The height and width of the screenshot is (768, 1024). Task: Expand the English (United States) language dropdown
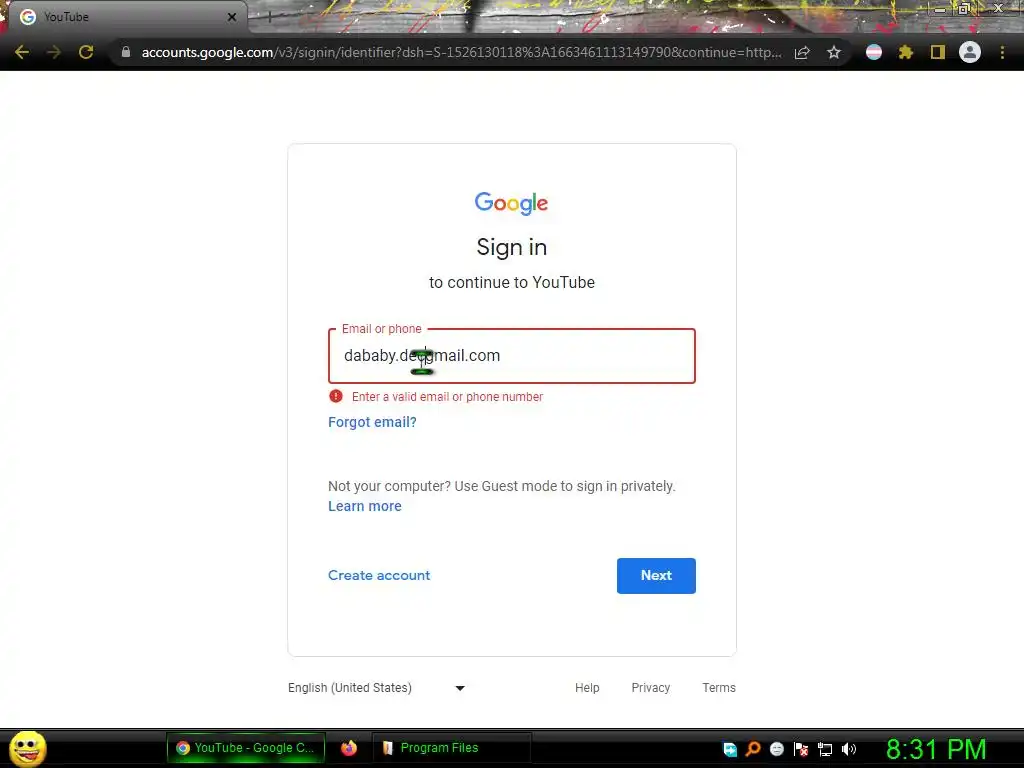pyautogui.click(x=377, y=688)
